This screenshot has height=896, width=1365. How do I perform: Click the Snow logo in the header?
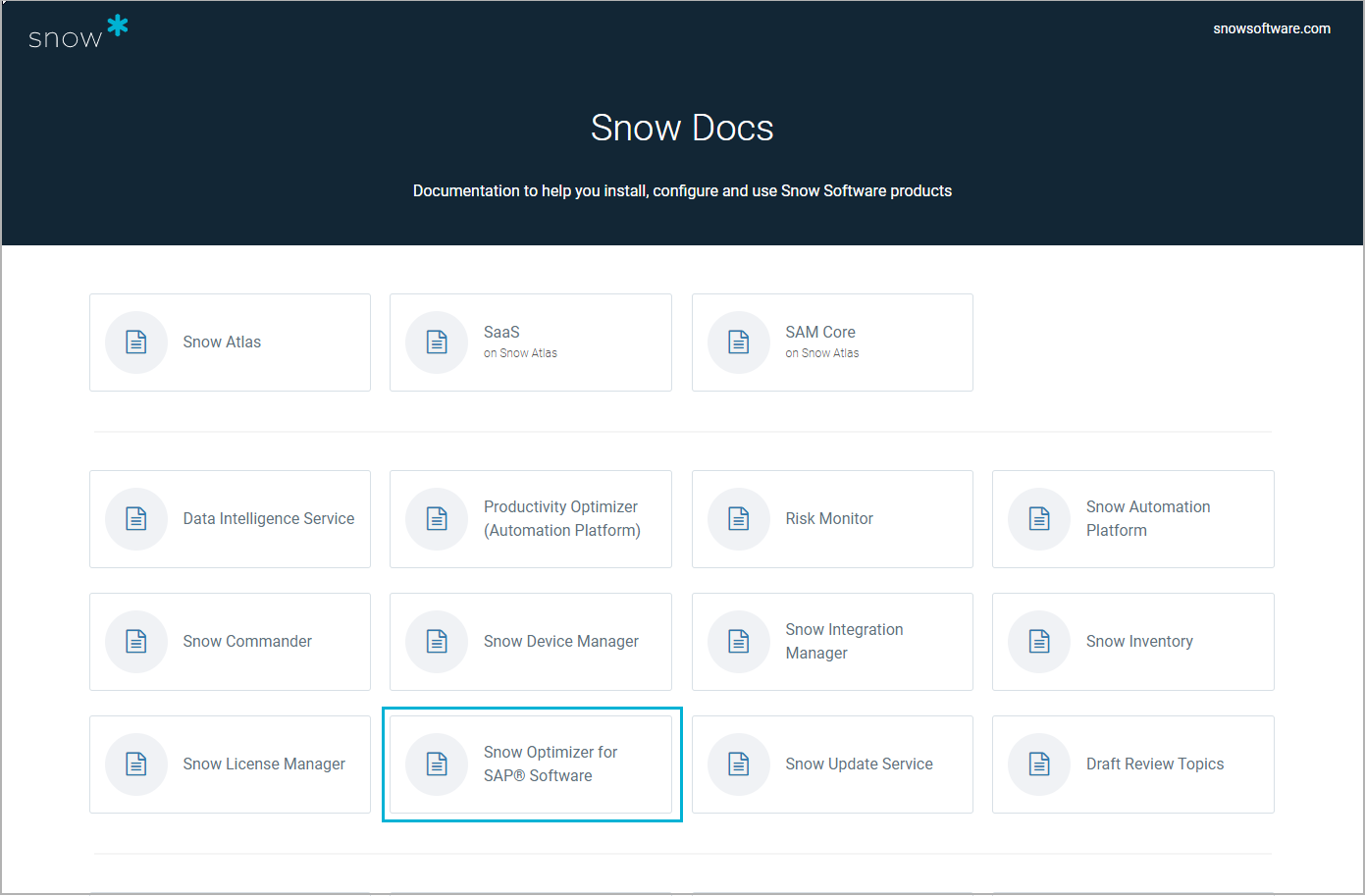pos(79,31)
